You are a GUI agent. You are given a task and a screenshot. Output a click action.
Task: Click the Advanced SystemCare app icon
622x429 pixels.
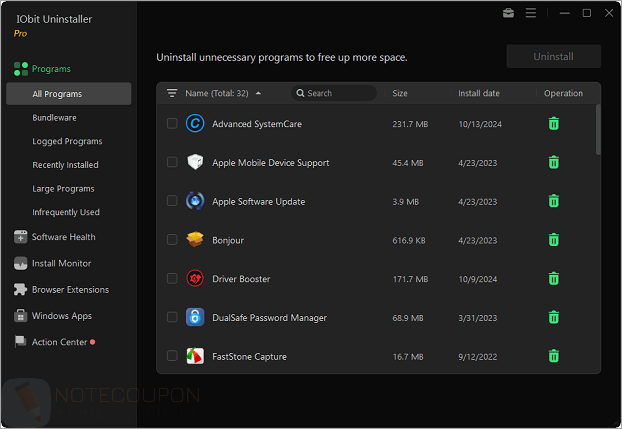tap(195, 123)
